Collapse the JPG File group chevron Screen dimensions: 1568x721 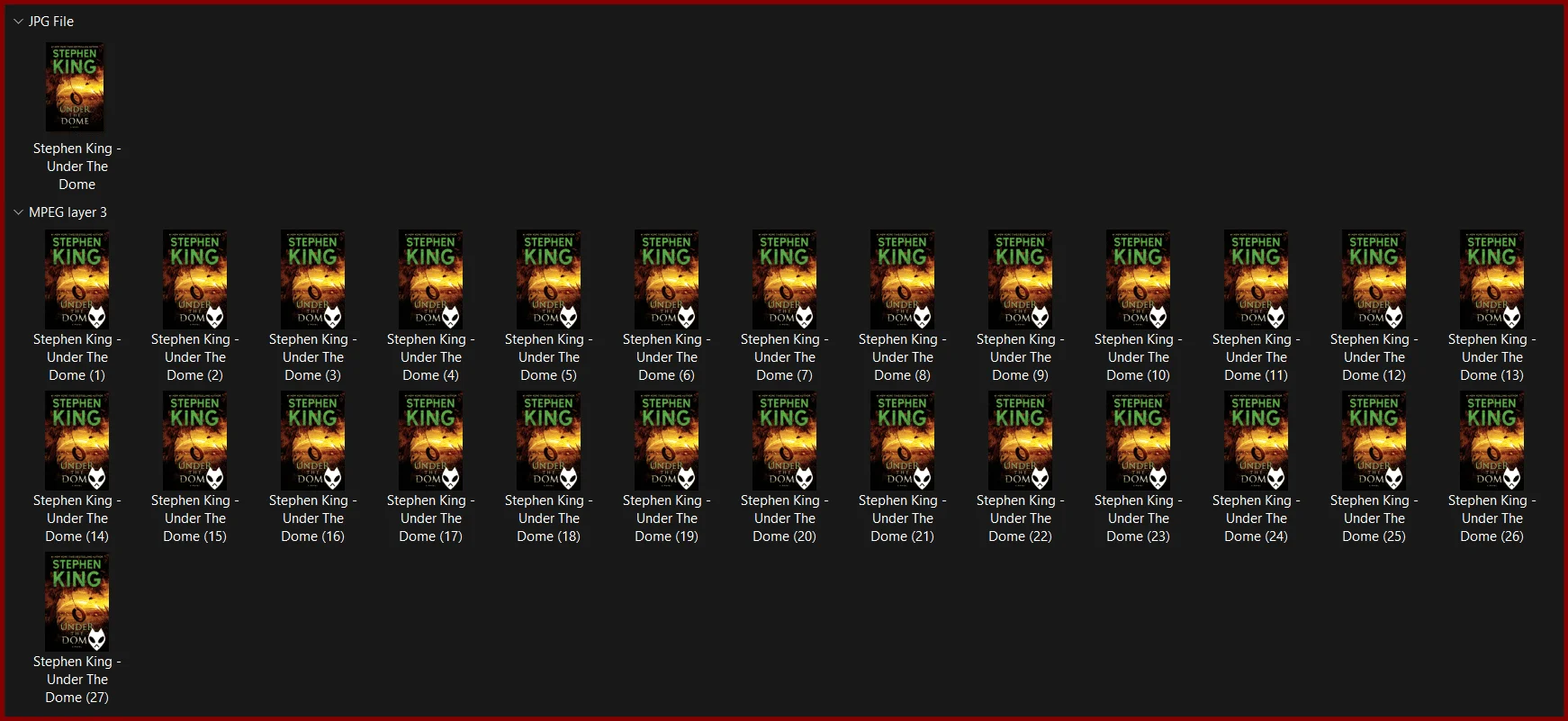pos(18,21)
